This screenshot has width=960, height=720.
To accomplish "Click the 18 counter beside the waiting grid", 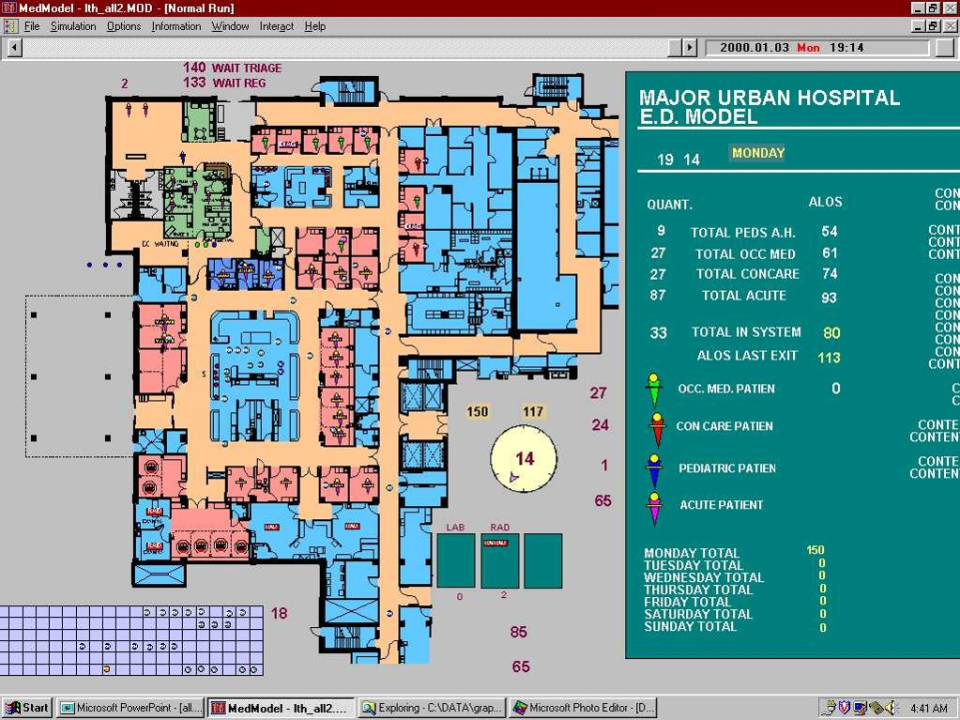I will [x=279, y=613].
